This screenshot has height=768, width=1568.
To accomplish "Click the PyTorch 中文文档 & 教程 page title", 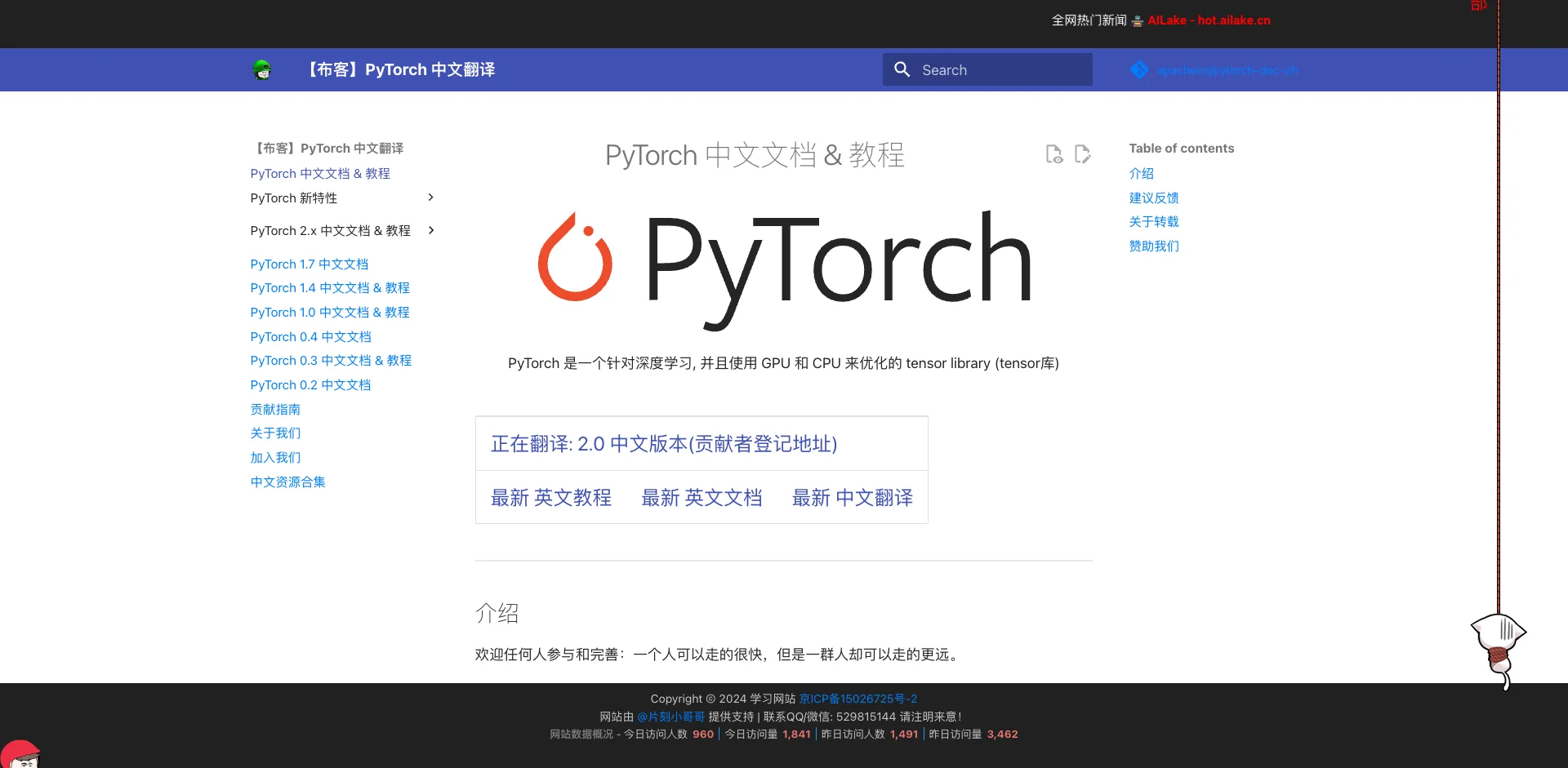I will [x=755, y=155].
